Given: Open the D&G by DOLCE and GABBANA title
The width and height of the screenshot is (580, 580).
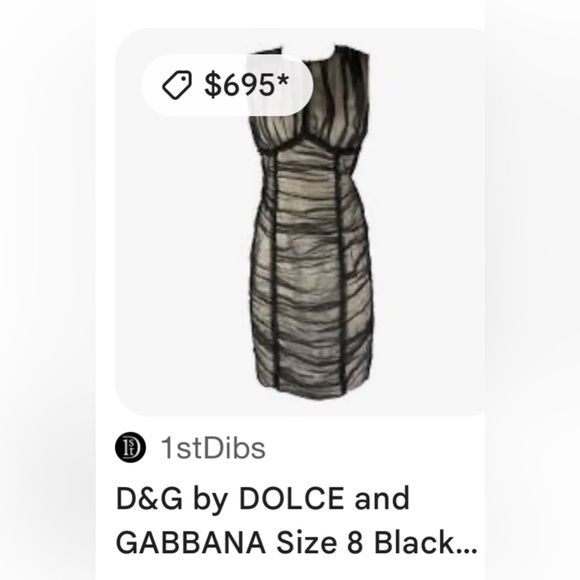Looking at the screenshot, I should tap(296, 520).
